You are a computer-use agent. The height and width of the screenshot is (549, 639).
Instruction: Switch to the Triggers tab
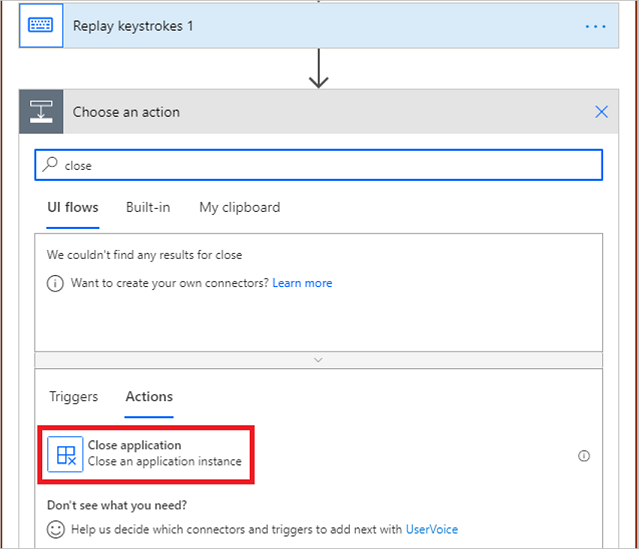click(74, 396)
